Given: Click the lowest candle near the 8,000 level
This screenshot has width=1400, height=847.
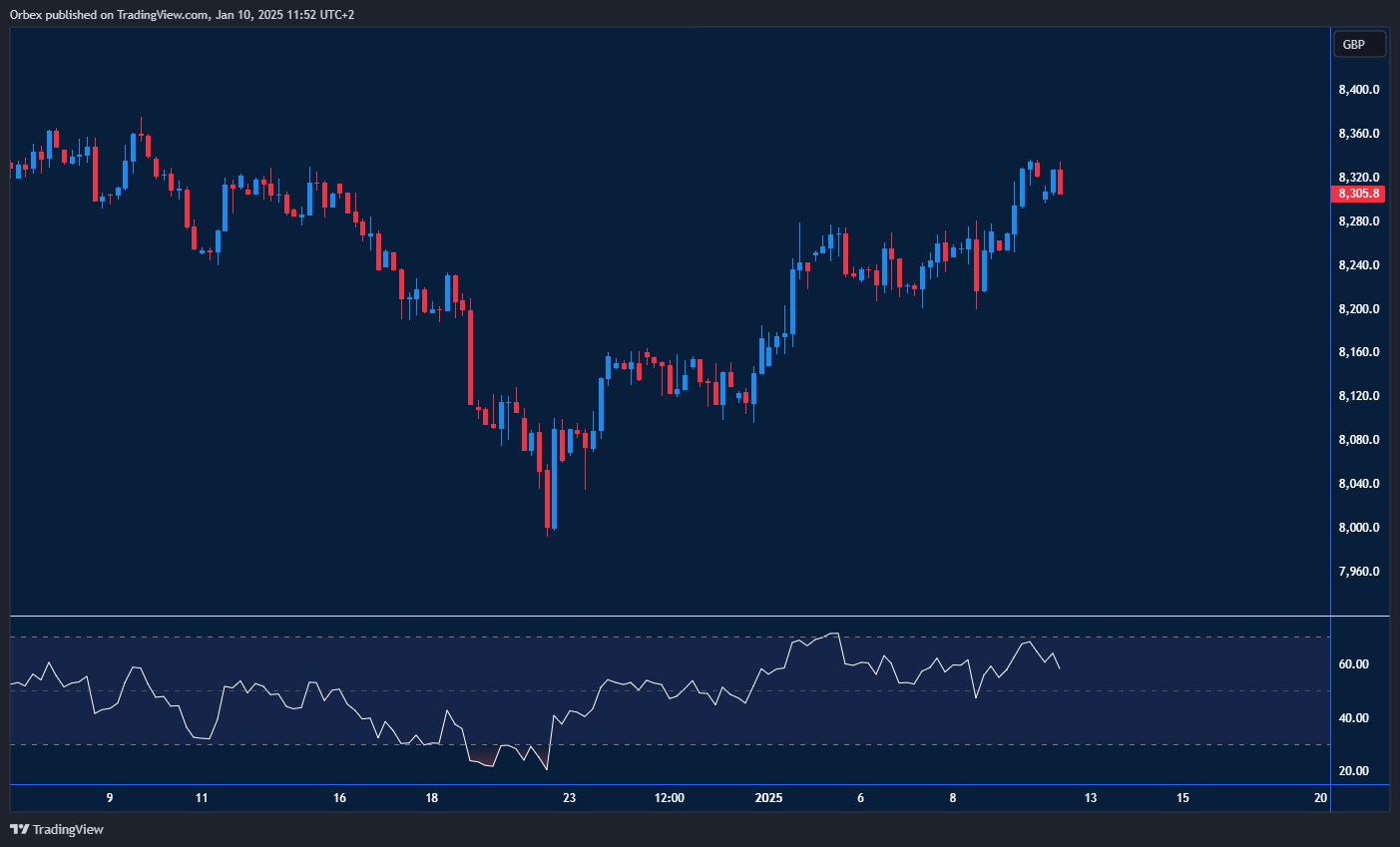Looking at the screenshot, I should point(547,499).
